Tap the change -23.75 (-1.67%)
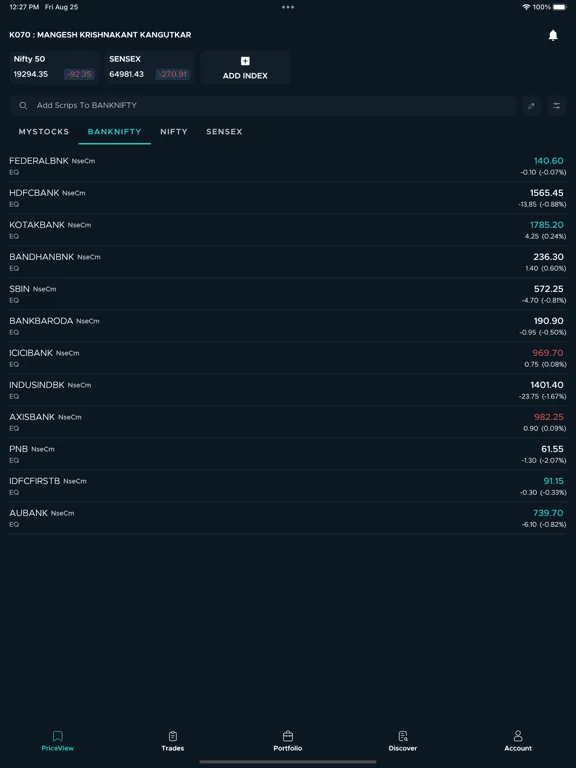Viewport: 576px width, 768px height. (x=542, y=396)
